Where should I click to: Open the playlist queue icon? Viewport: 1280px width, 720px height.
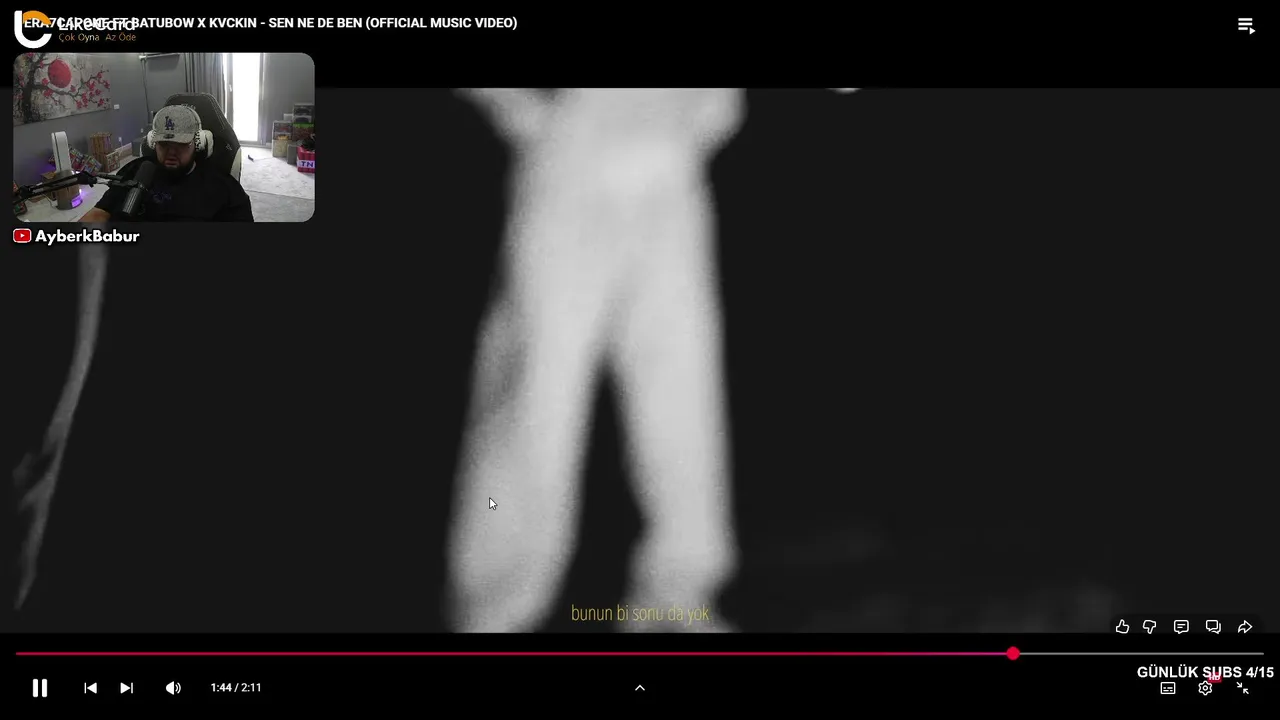(x=1246, y=26)
